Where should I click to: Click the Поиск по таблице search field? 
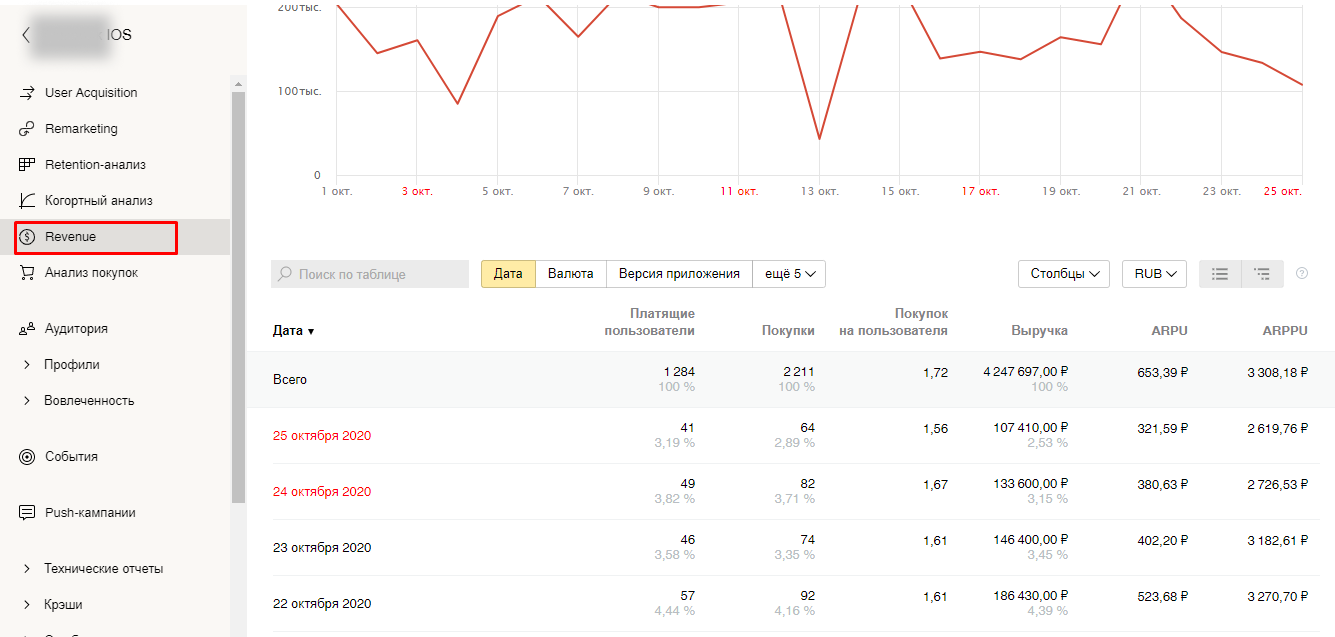click(x=370, y=274)
